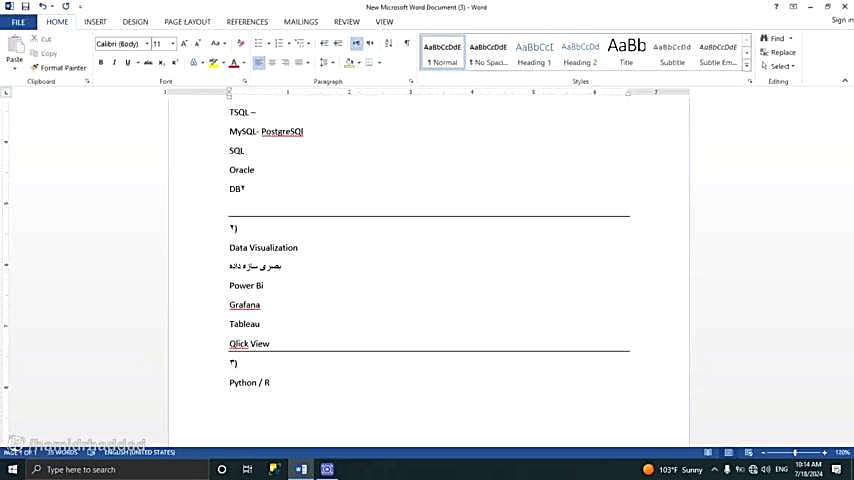Apply superscript formatting

point(175,63)
